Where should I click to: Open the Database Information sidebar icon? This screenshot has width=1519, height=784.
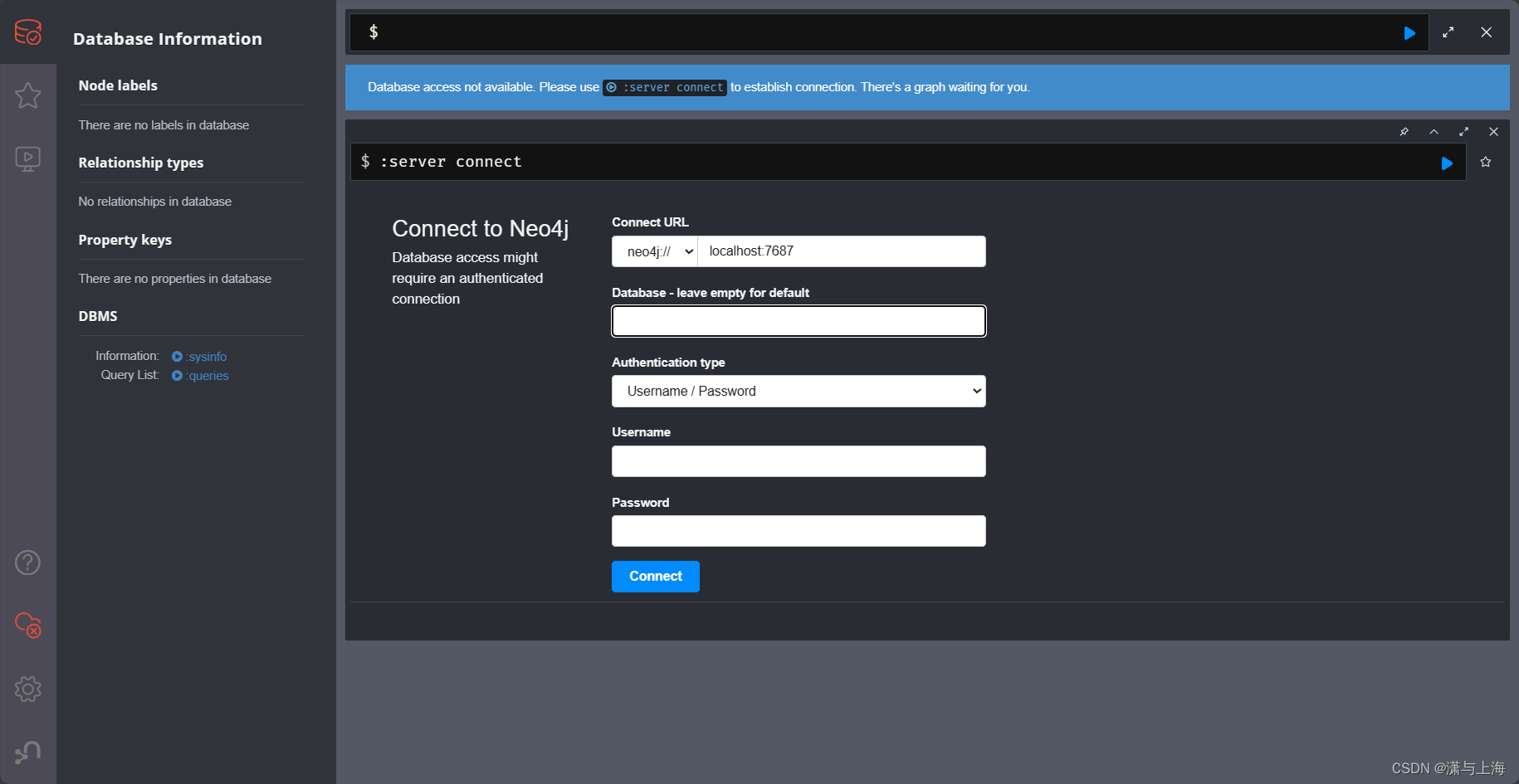coord(28,32)
